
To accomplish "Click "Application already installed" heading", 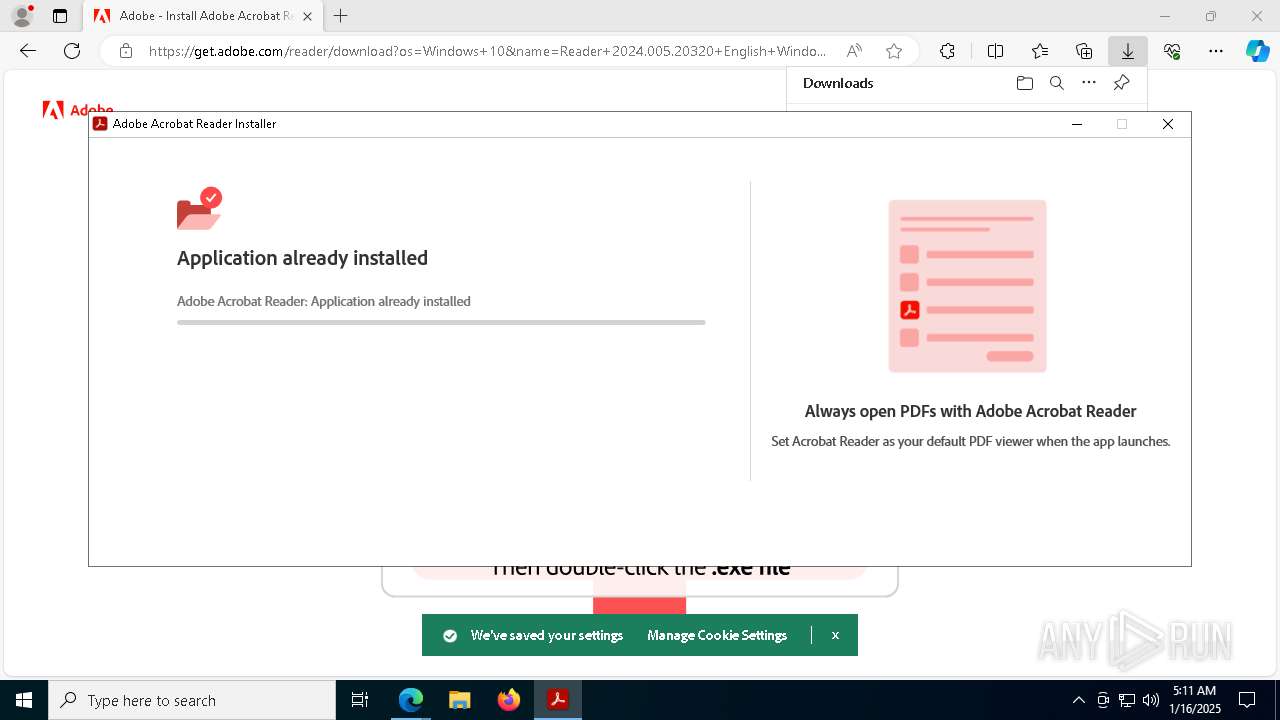I will point(302,258).
